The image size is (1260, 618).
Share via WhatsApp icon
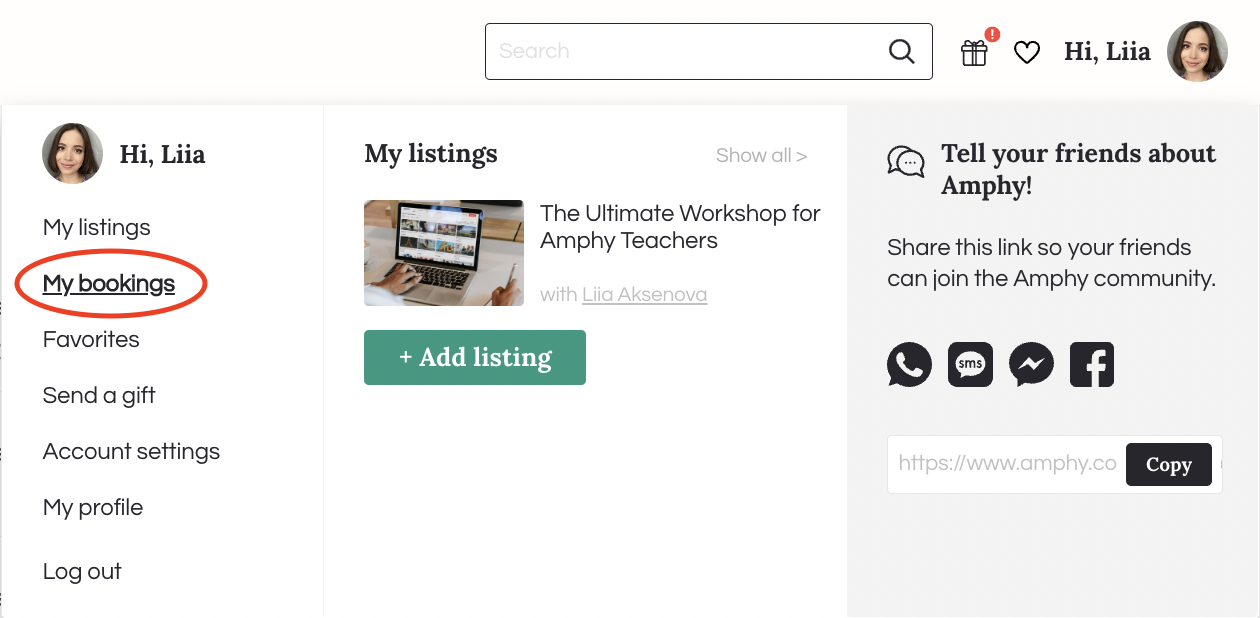click(x=909, y=365)
